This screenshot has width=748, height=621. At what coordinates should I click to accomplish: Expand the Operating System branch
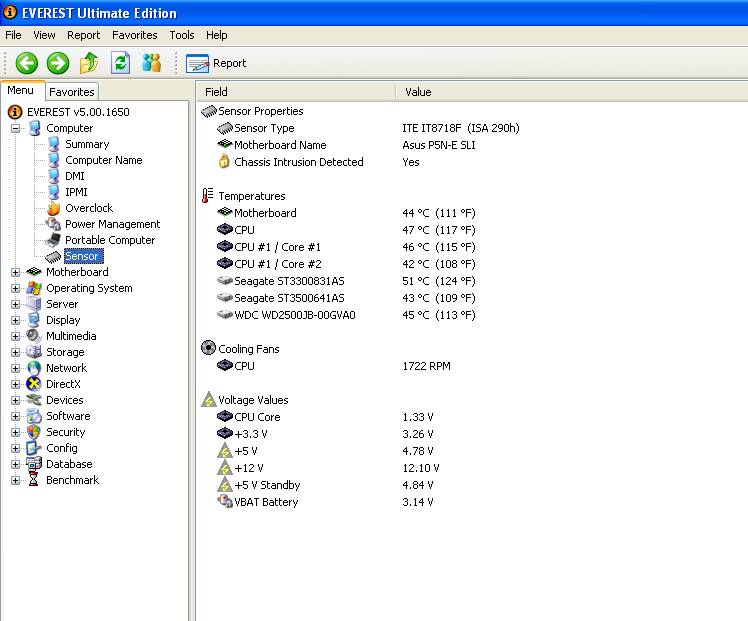(x=15, y=289)
